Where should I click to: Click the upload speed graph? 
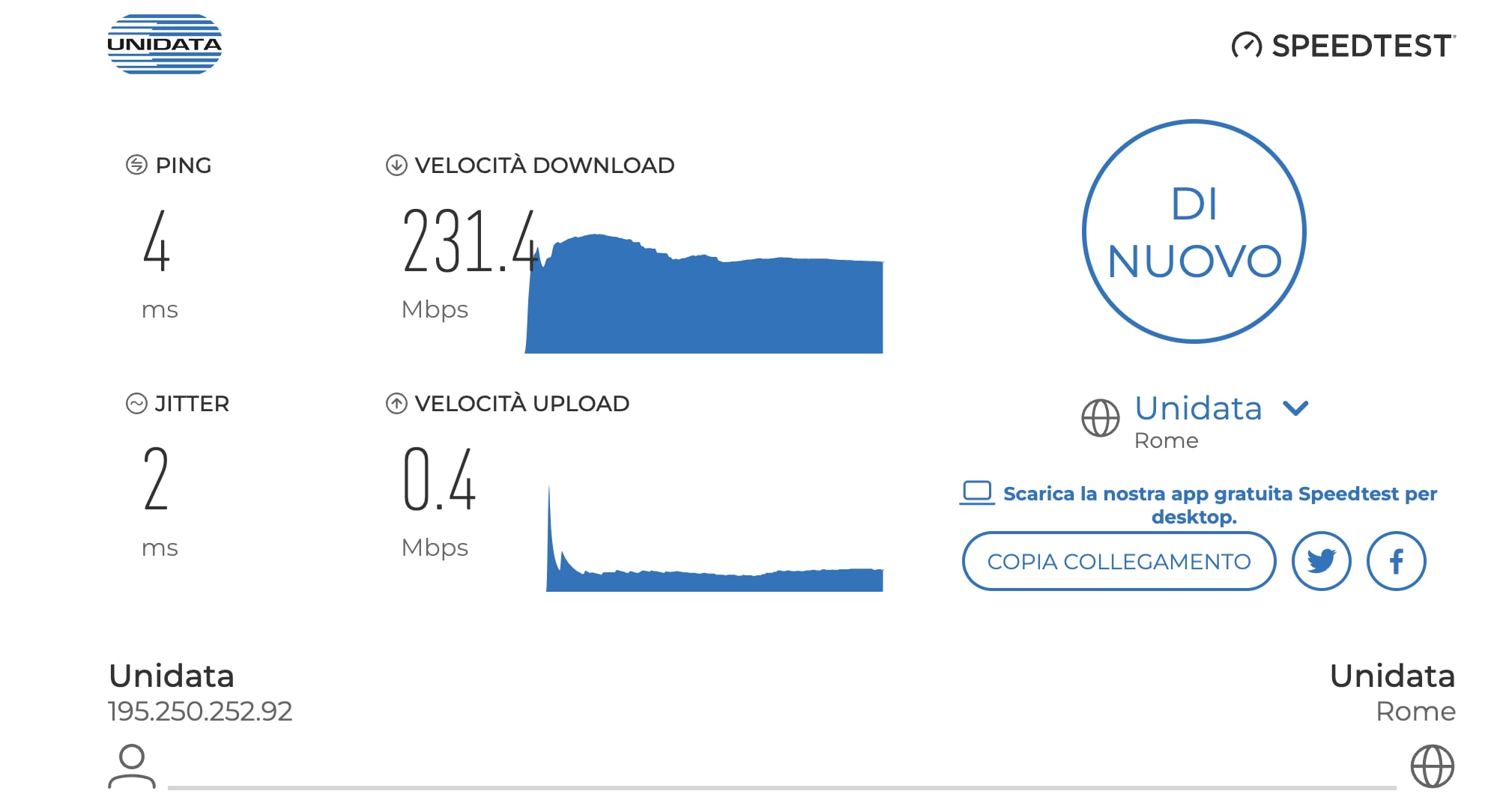715,539
